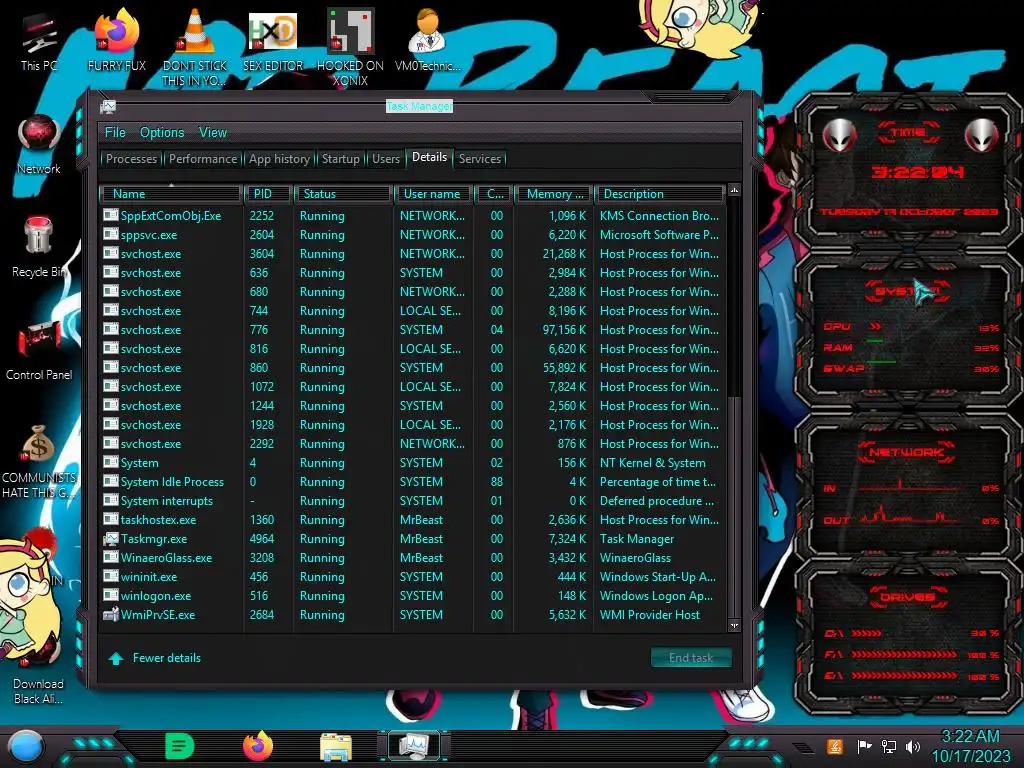The width and height of the screenshot is (1024, 768).
Task: Sort by the Status column header
Action: (x=343, y=194)
